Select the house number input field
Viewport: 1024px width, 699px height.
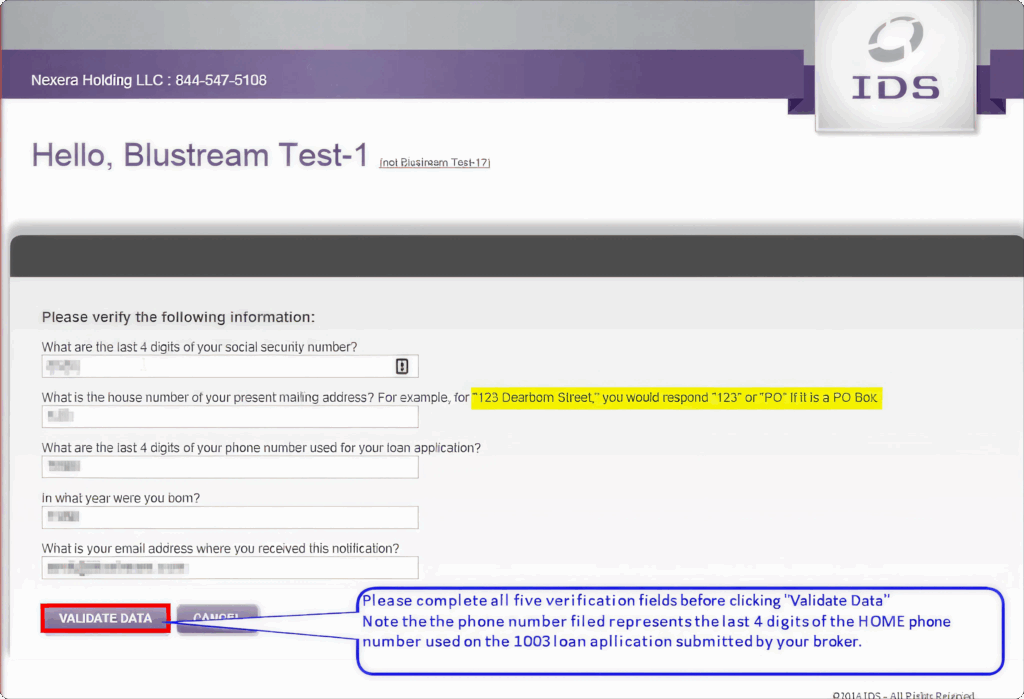coord(230,417)
